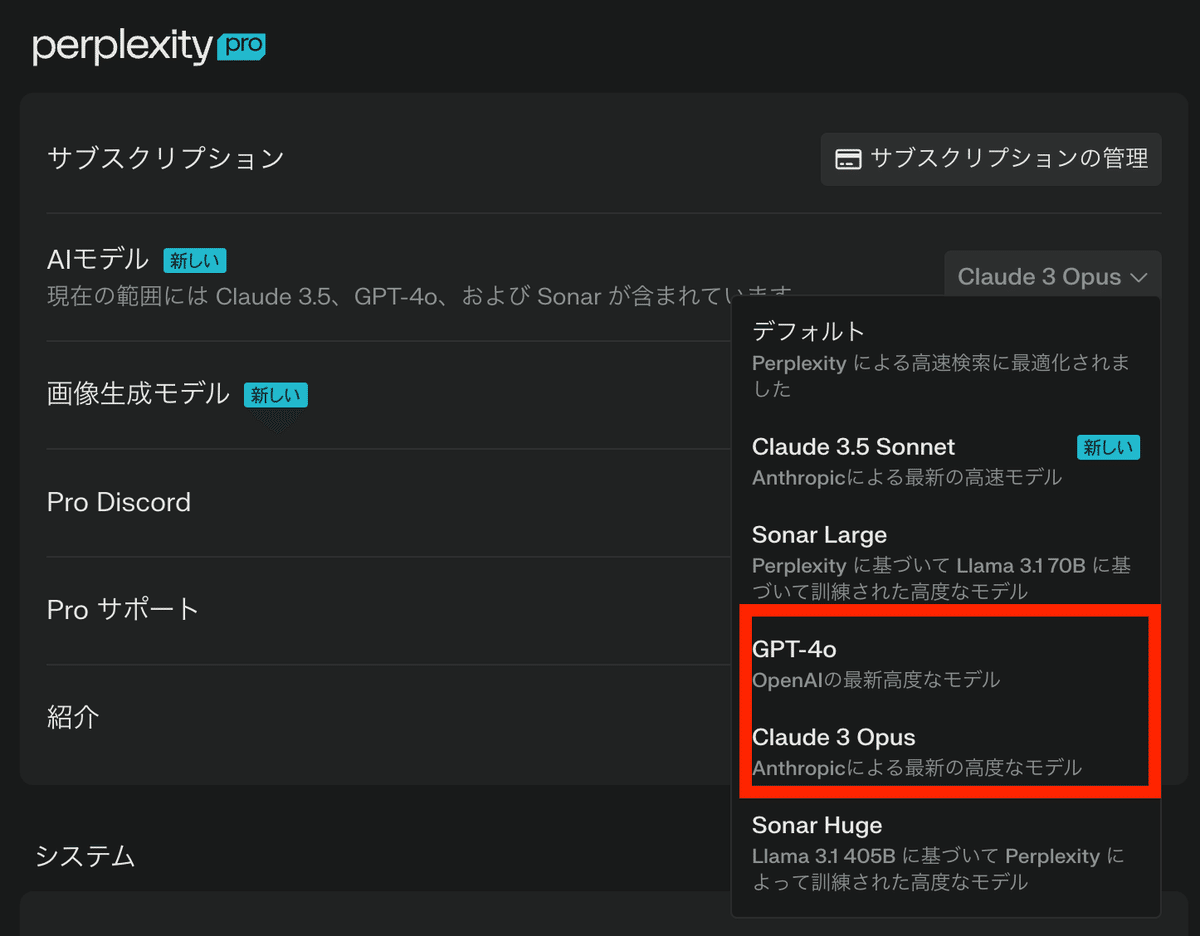Click the 画像生成モデル setting label
This screenshot has height=936, width=1200.
click(x=138, y=394)
